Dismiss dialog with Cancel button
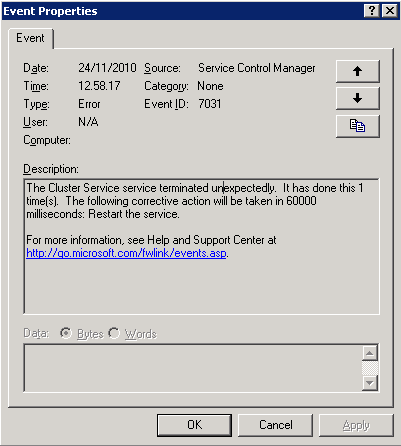401x446 pixels. click(x=276, y=425)
